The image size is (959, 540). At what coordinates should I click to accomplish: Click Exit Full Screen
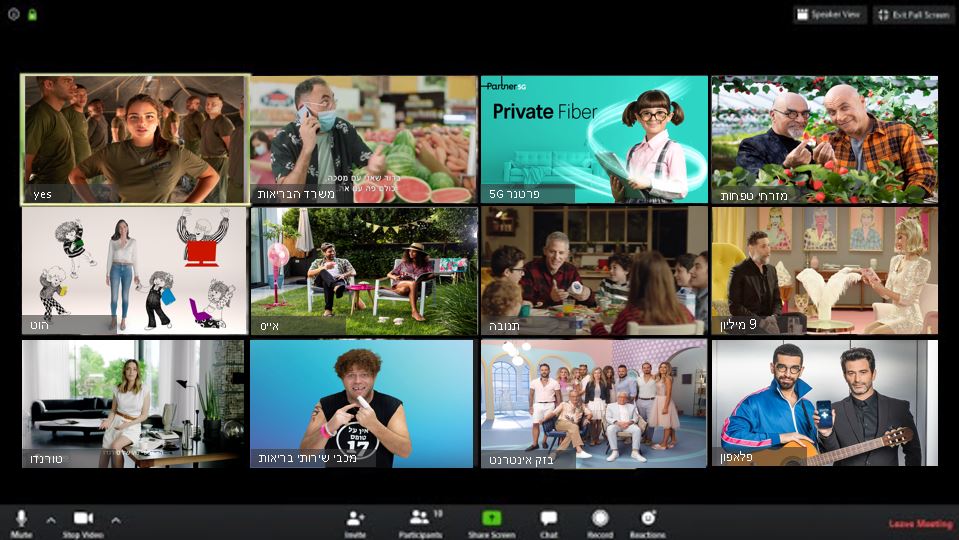tap(913, 15)
